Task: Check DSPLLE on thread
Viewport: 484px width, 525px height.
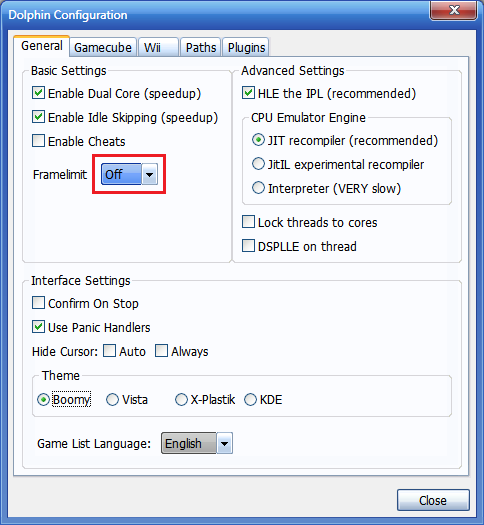Action: (x=248, y=245)
